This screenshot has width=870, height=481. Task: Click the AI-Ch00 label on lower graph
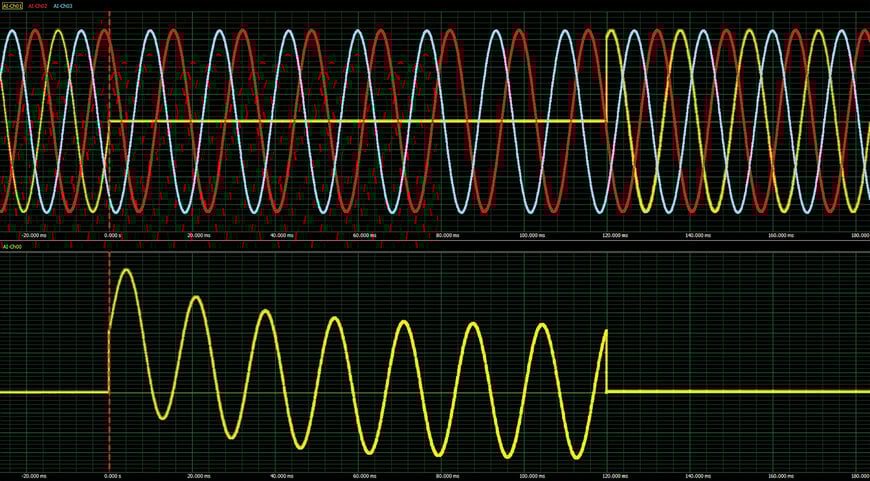[12, 246]
